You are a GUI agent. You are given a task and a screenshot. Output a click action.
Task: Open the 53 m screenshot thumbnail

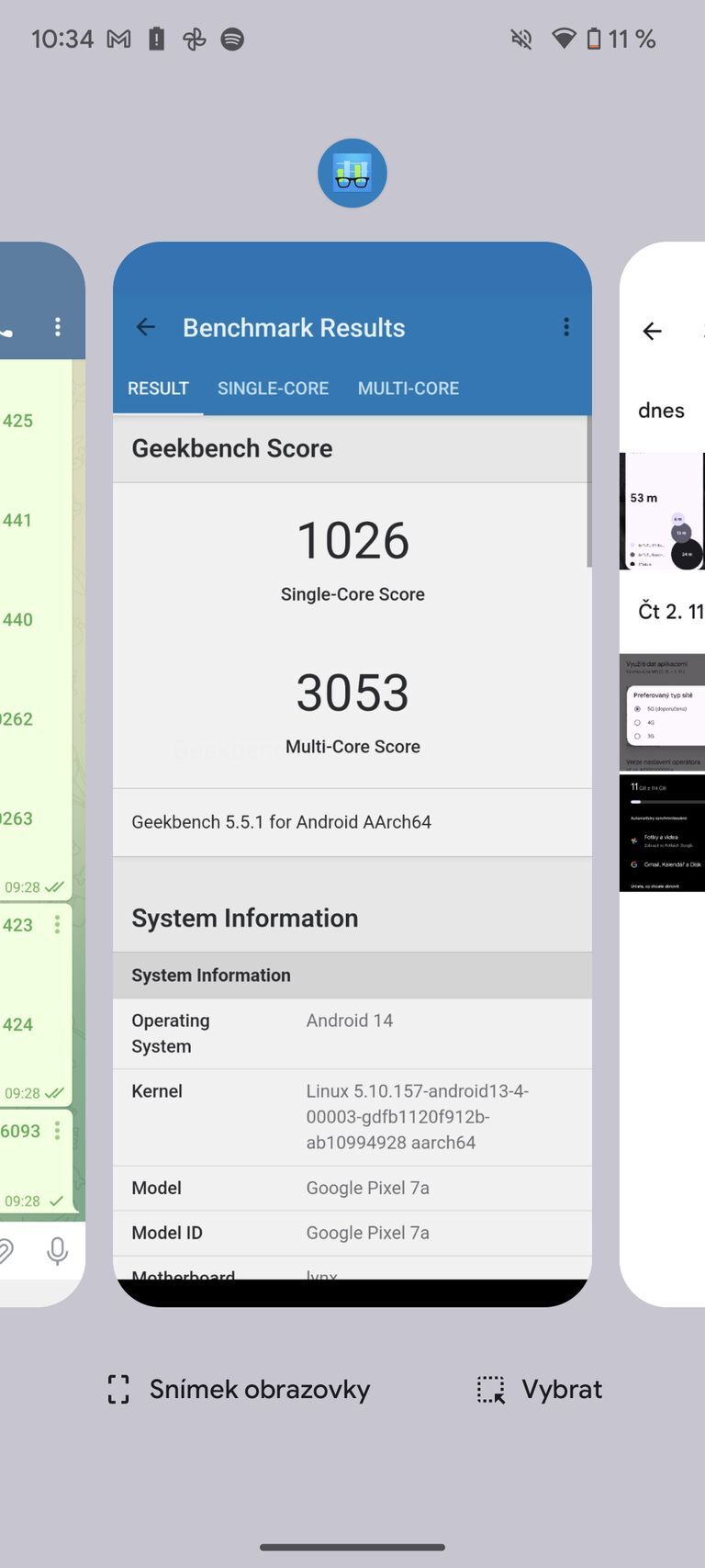point(662,512)
